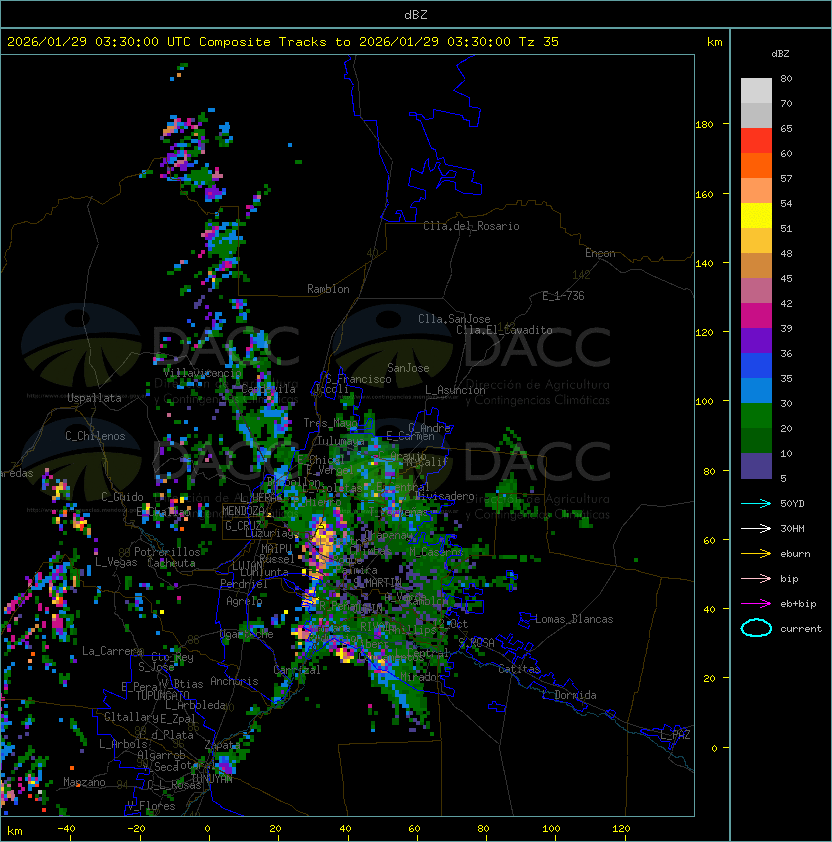Click the 'G_CRUZ' label
This screenshot has height=842, width=832.
[x=243, y=525]
